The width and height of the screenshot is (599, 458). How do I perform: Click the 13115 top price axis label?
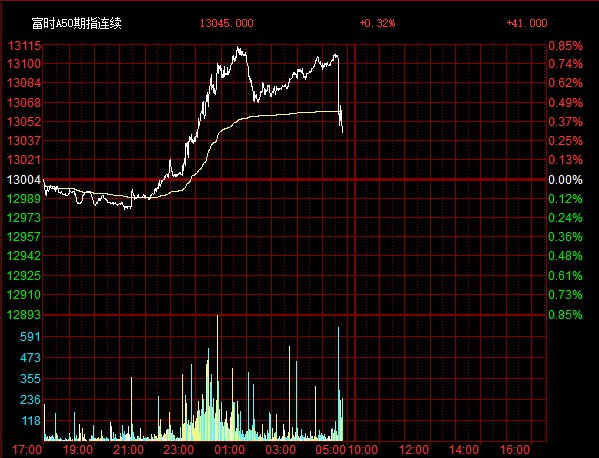(x=24, y=46)
